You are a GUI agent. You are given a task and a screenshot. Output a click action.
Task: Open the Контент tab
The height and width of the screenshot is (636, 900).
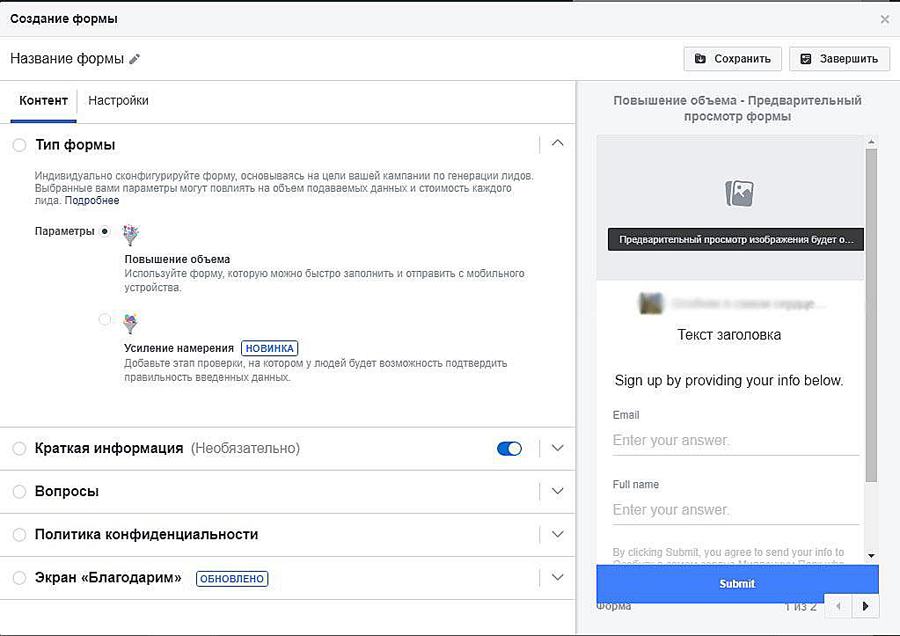43,101
